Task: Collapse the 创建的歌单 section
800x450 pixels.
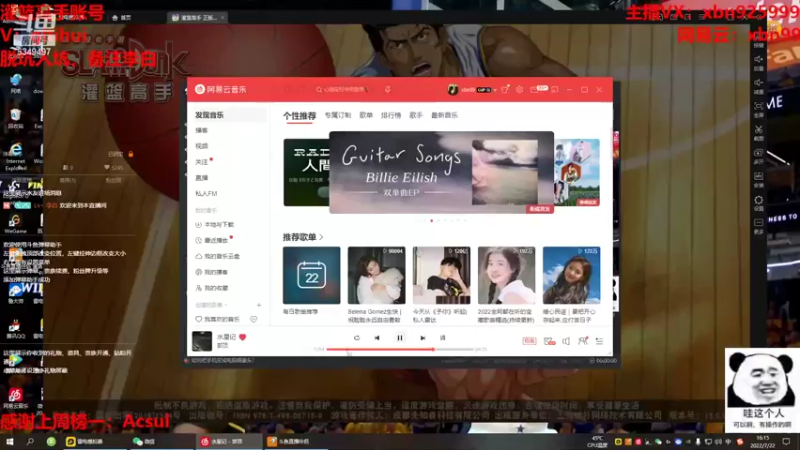Action: tap(211, 305)
